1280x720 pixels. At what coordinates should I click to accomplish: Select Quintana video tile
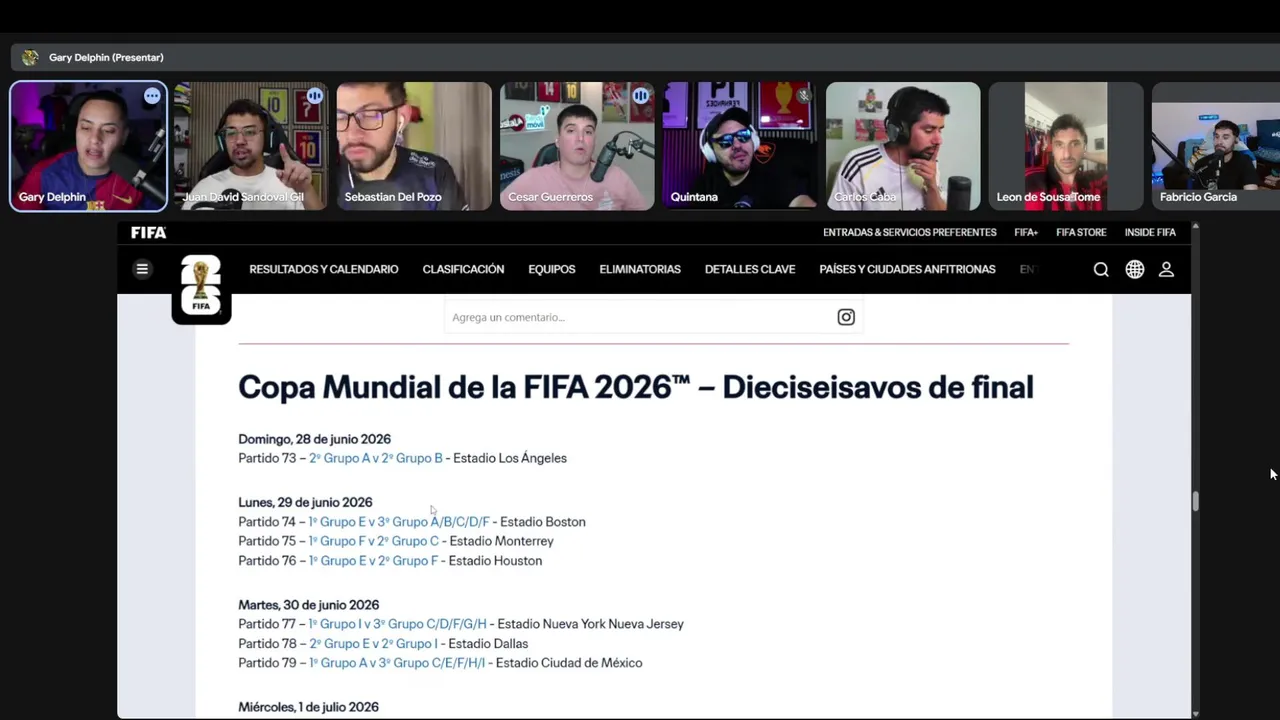pos(740,146)
